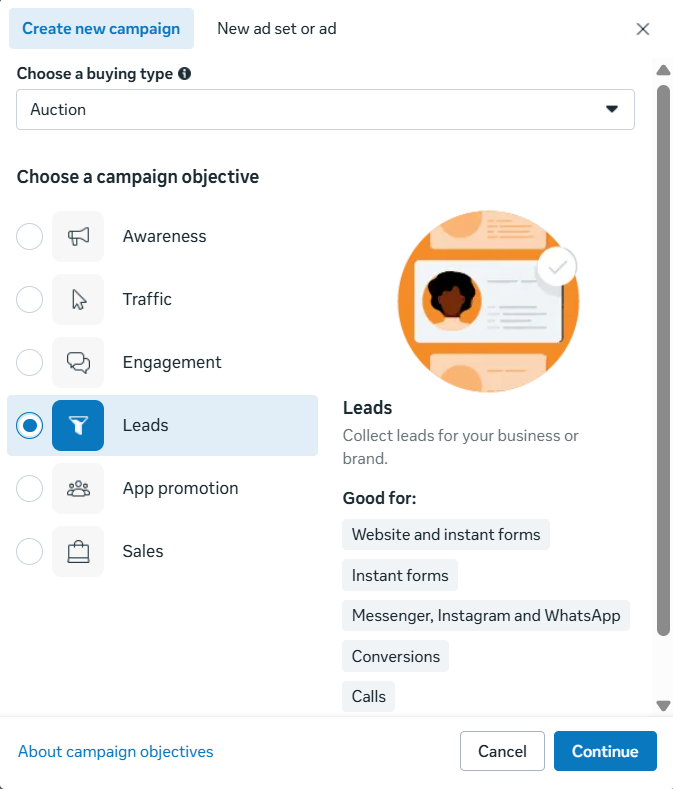This screenshot has width=673, height=789.
Task: Open About campaign objectives link
Action: click(116, 752)
